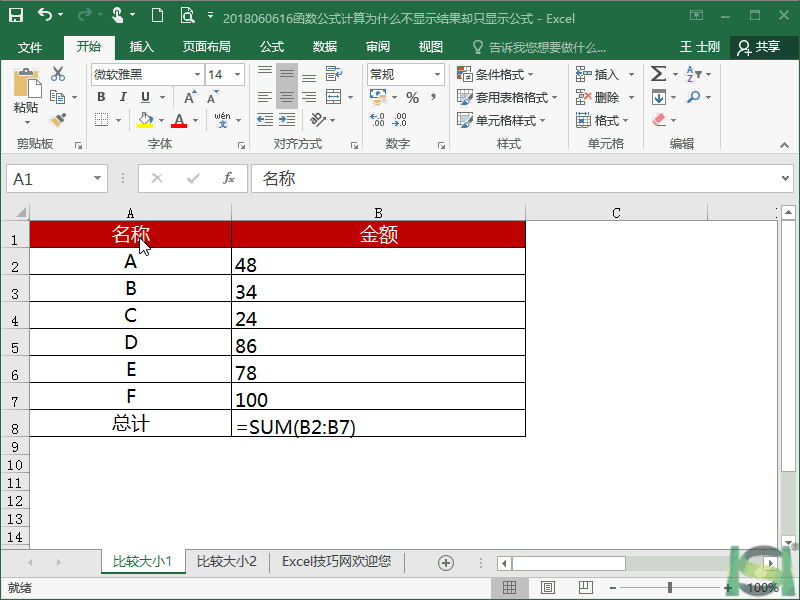Open the font name dropdown 微软雅黑
Viewport: 800px width, 600px height.
[197, 74]
